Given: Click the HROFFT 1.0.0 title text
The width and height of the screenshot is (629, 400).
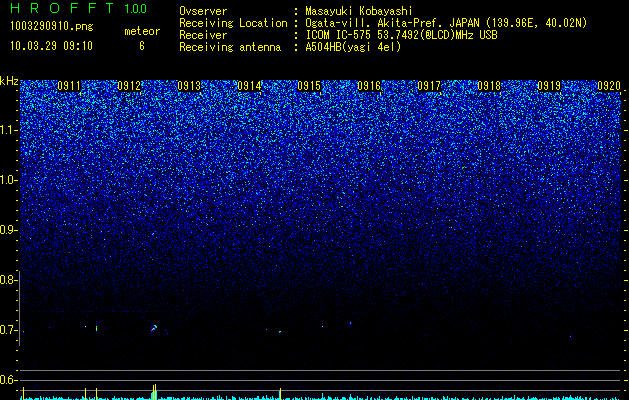Looking at the screenshot, I should 79,8.
